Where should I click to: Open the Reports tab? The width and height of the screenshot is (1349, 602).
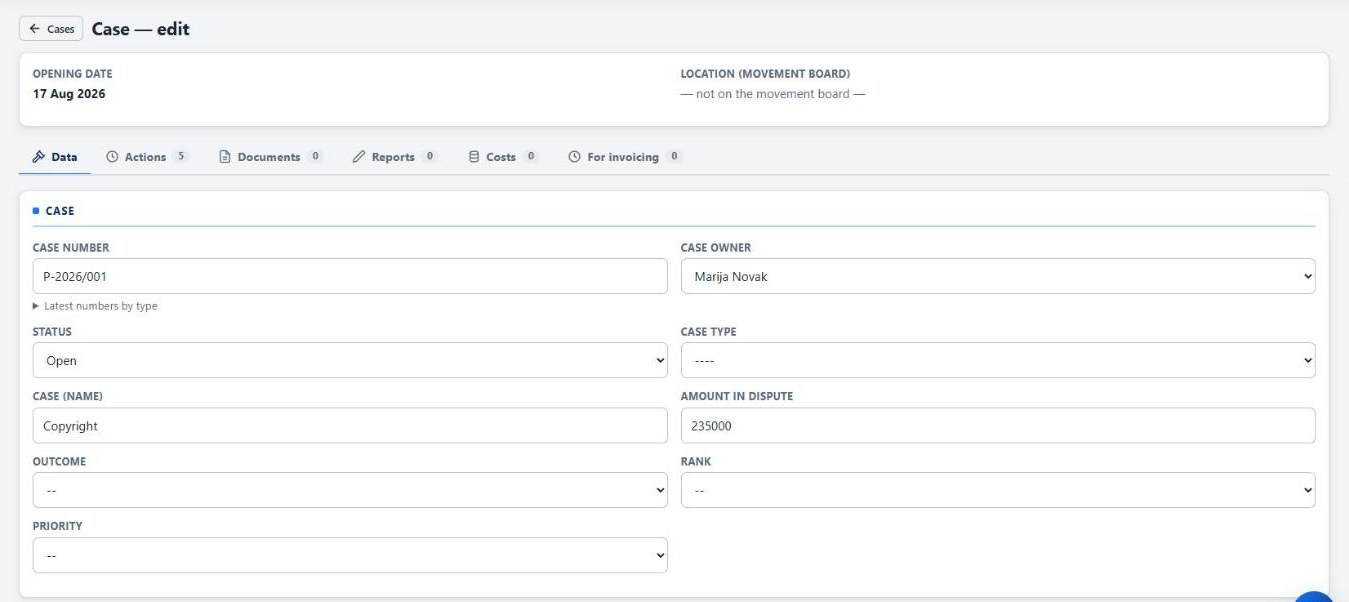[394, 157]
